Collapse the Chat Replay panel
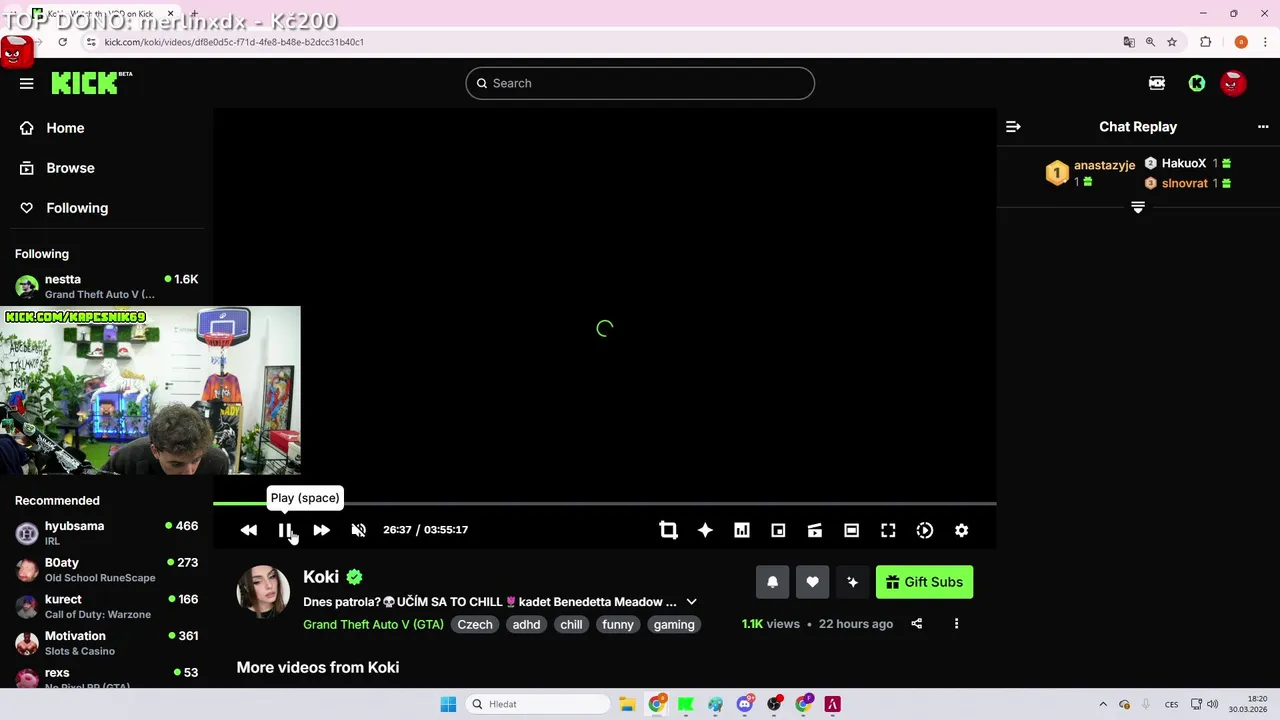The height and width of the screenshot is (720, 1280). 1013,127
